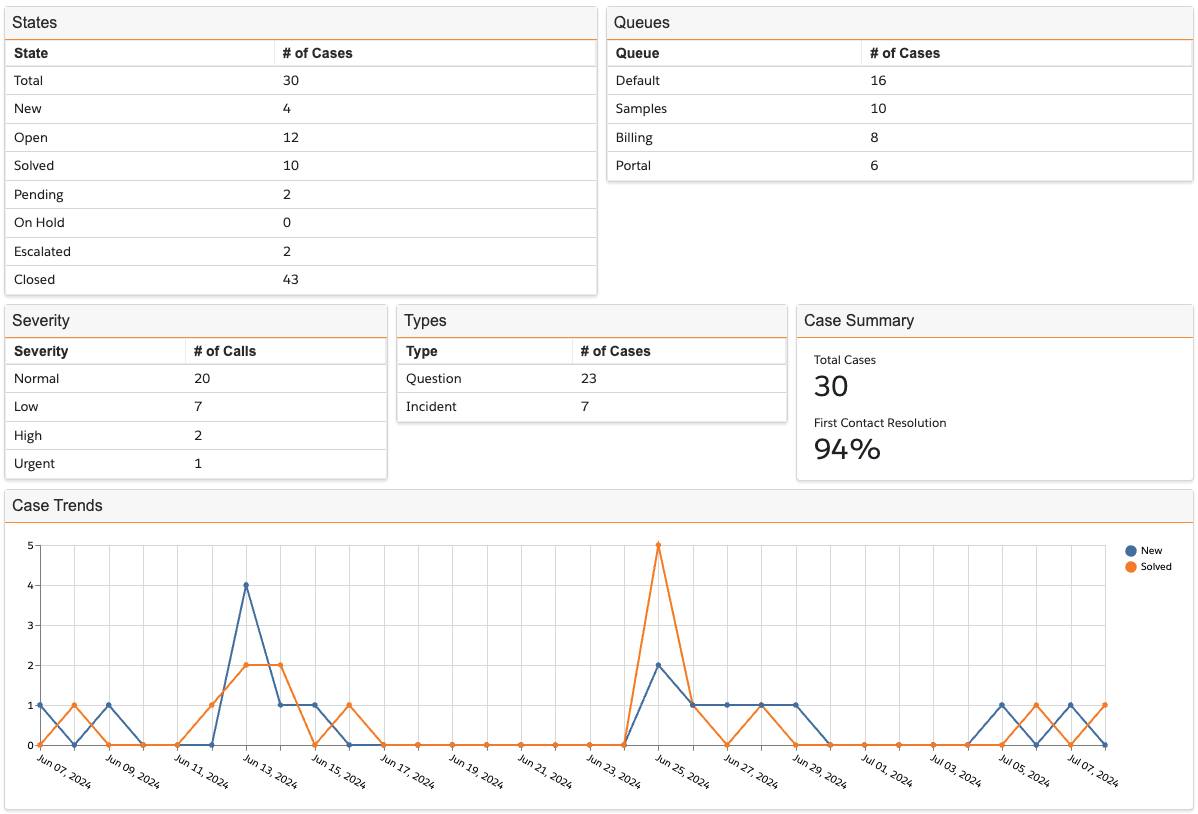
Task: Click the Solved peak point at 5
Action: pyautogui.click(x=658, y=545)
